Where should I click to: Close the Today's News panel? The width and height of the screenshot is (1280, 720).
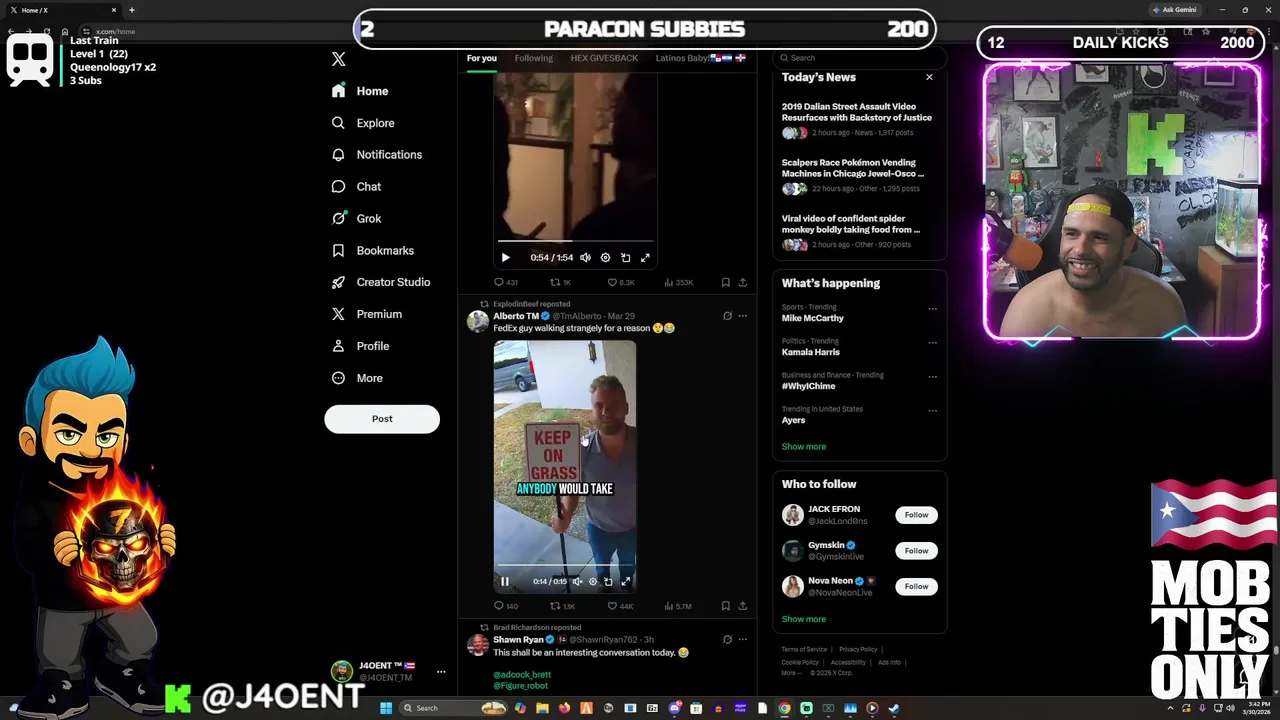[x=929, y=77]
